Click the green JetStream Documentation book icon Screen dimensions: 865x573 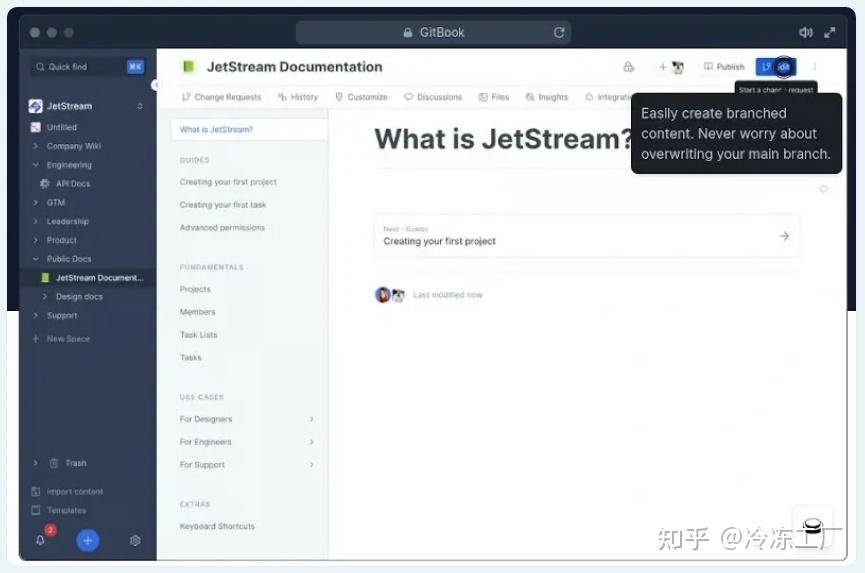point(188,67)
